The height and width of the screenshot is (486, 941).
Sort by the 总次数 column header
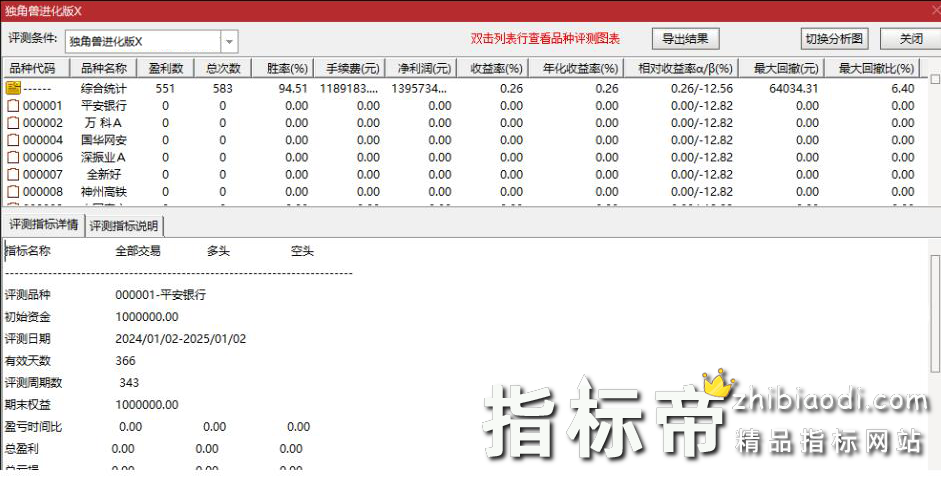pos(223,68)
